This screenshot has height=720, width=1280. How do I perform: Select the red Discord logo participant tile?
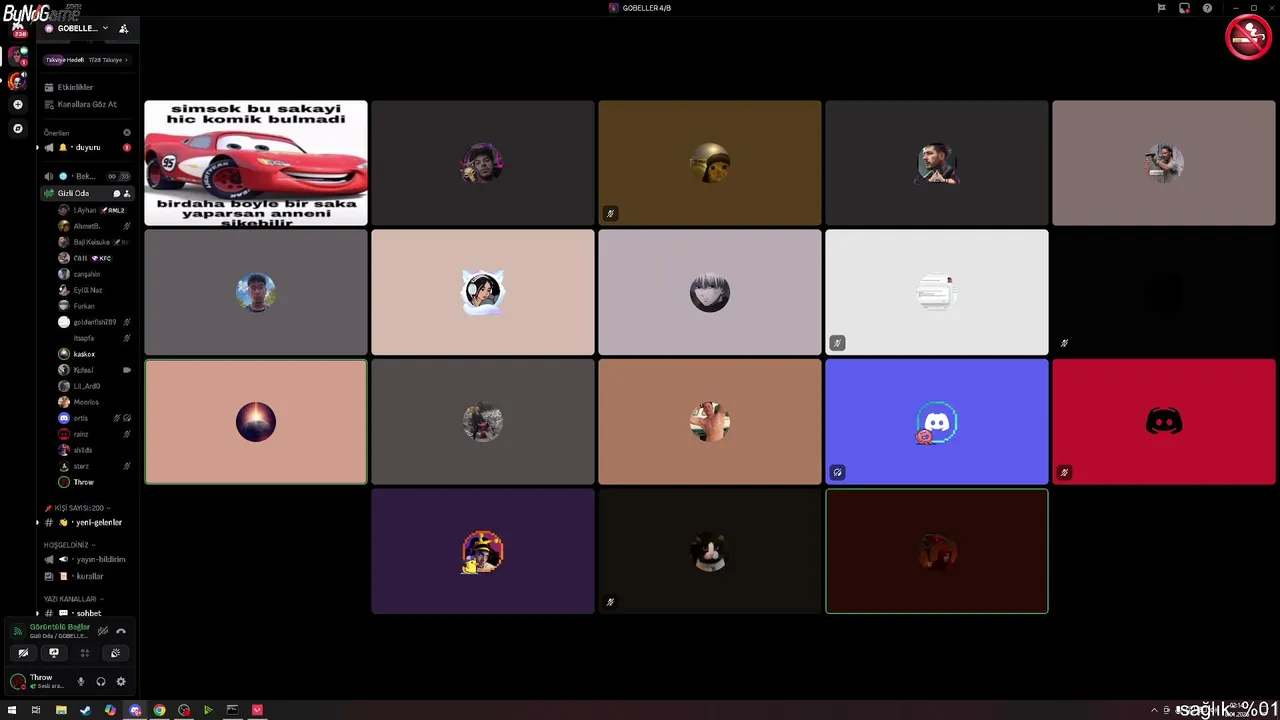(1164, 422)
